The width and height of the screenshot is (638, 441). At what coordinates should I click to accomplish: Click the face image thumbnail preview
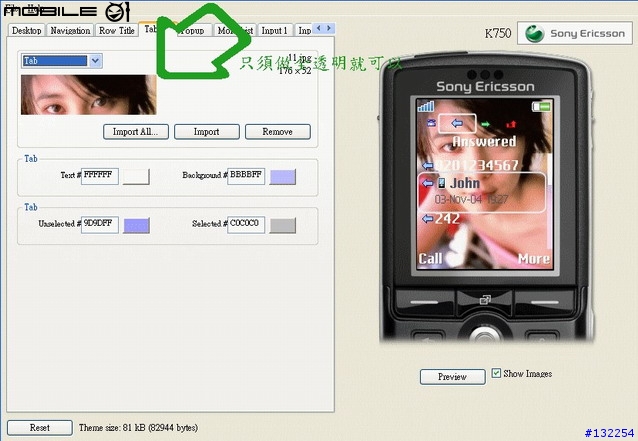89,94
